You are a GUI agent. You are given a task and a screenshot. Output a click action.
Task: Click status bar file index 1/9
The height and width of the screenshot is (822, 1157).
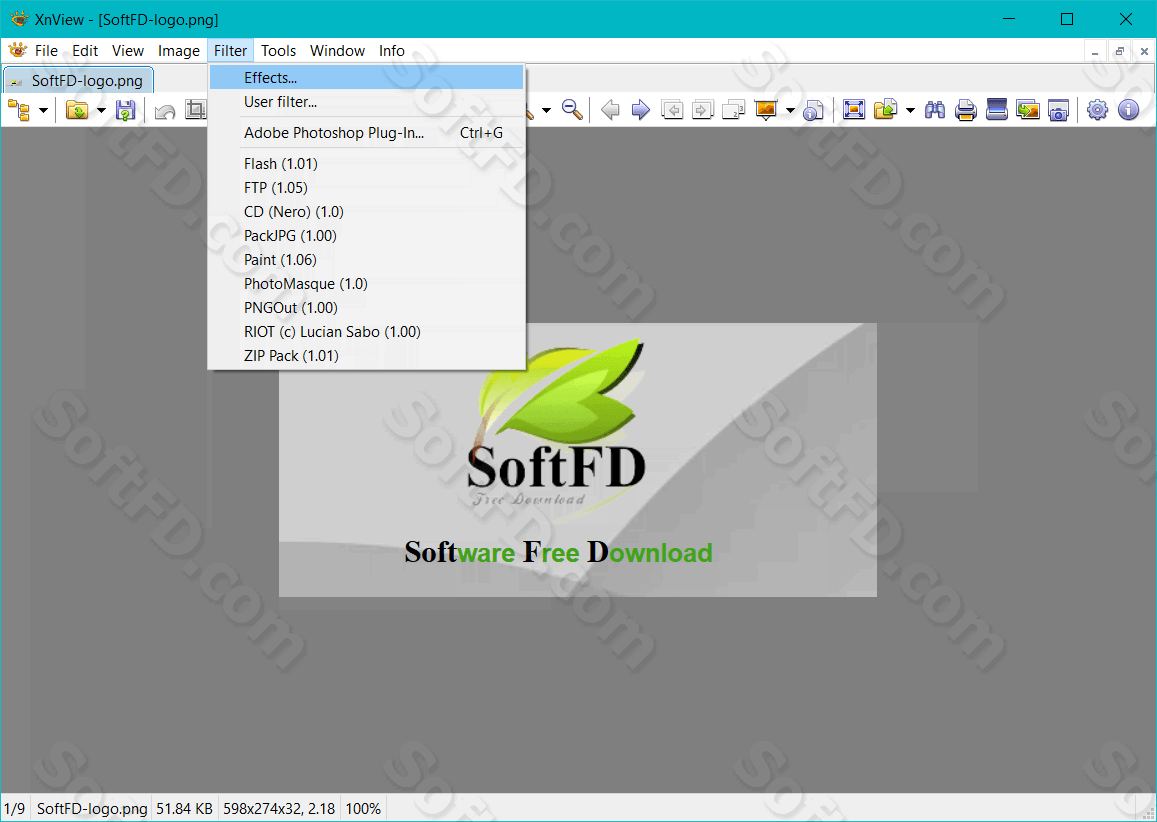point(14,809)
